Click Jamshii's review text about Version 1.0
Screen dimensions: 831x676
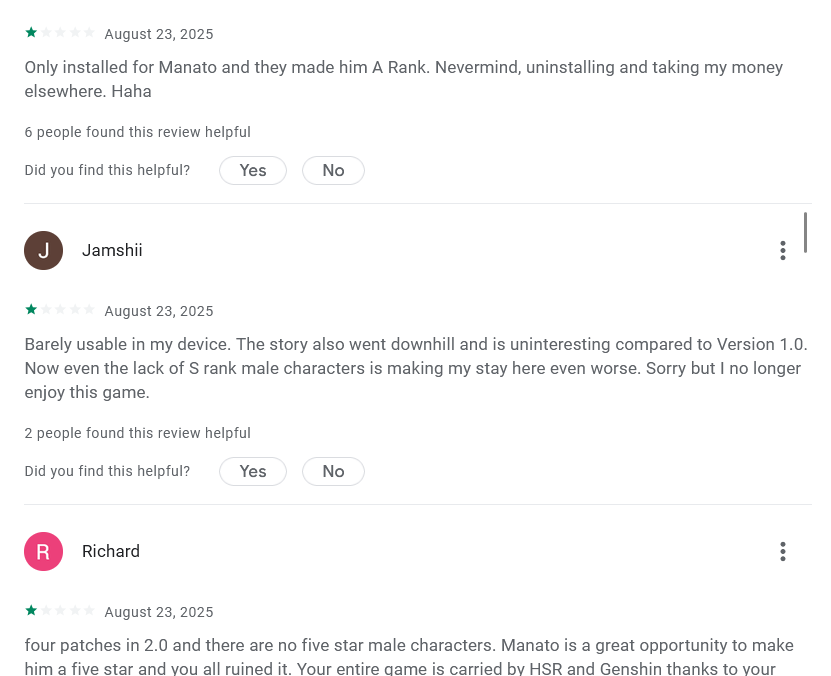[414, 368]
